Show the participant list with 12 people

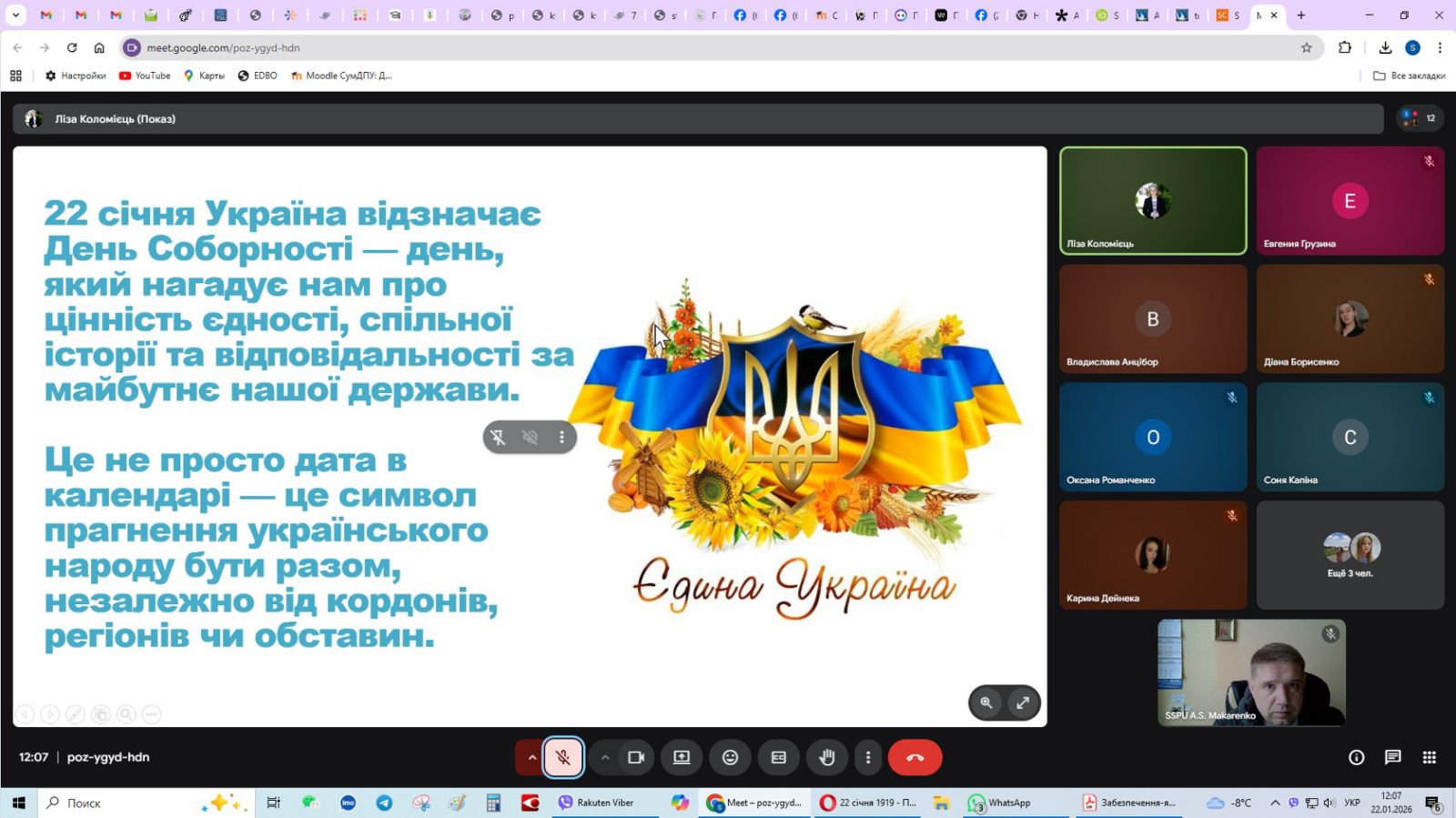[1420, 118]
